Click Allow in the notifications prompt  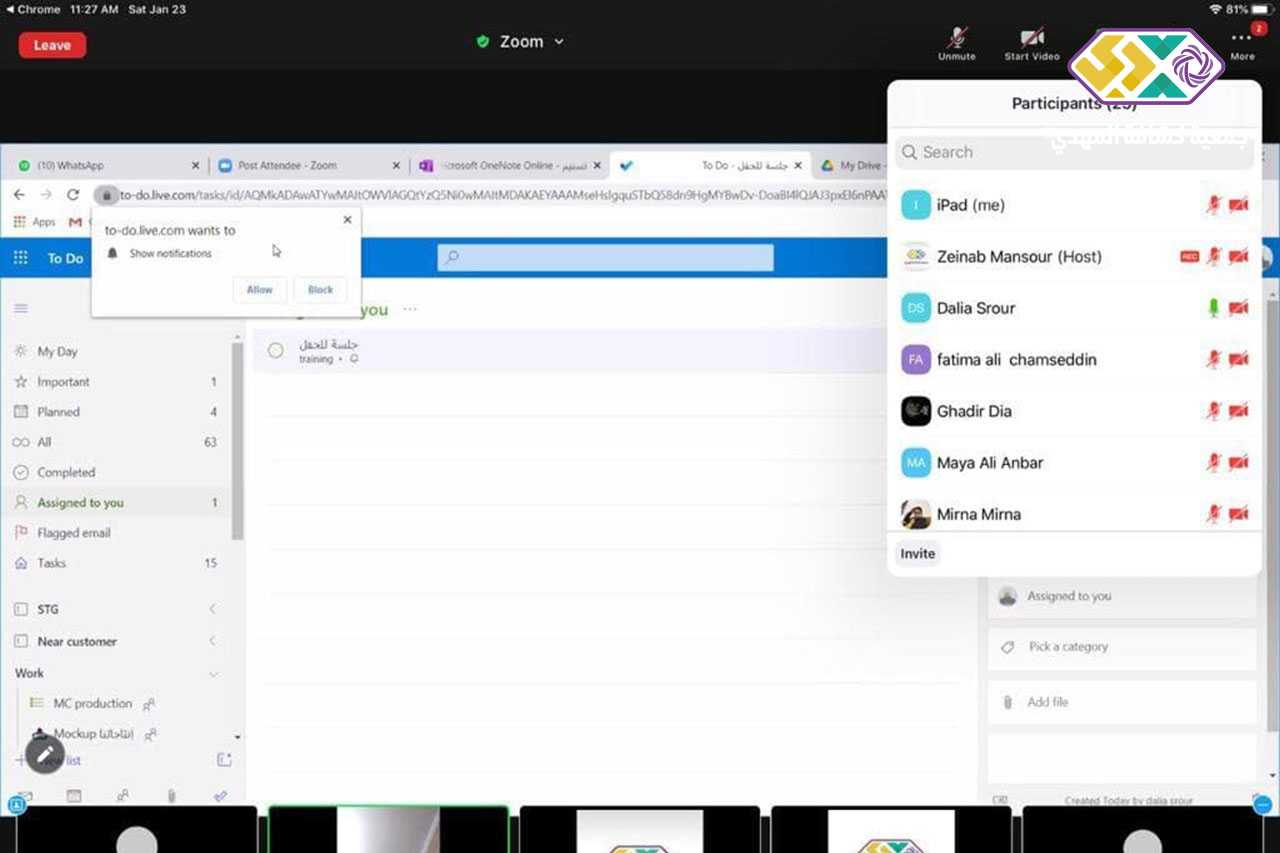260,290
